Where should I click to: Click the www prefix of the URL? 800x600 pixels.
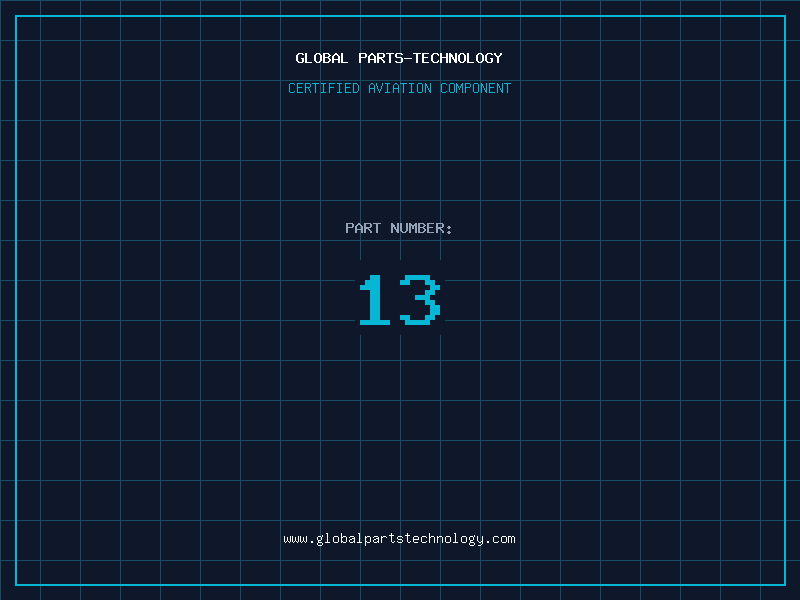click(x=295, y=539)
